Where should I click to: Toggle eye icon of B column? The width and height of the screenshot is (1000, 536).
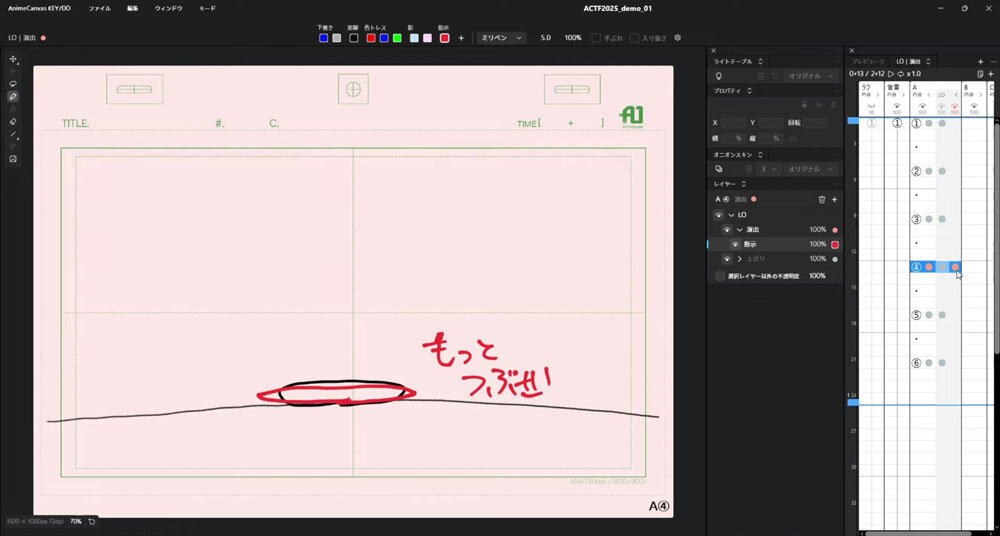(973, 106)
